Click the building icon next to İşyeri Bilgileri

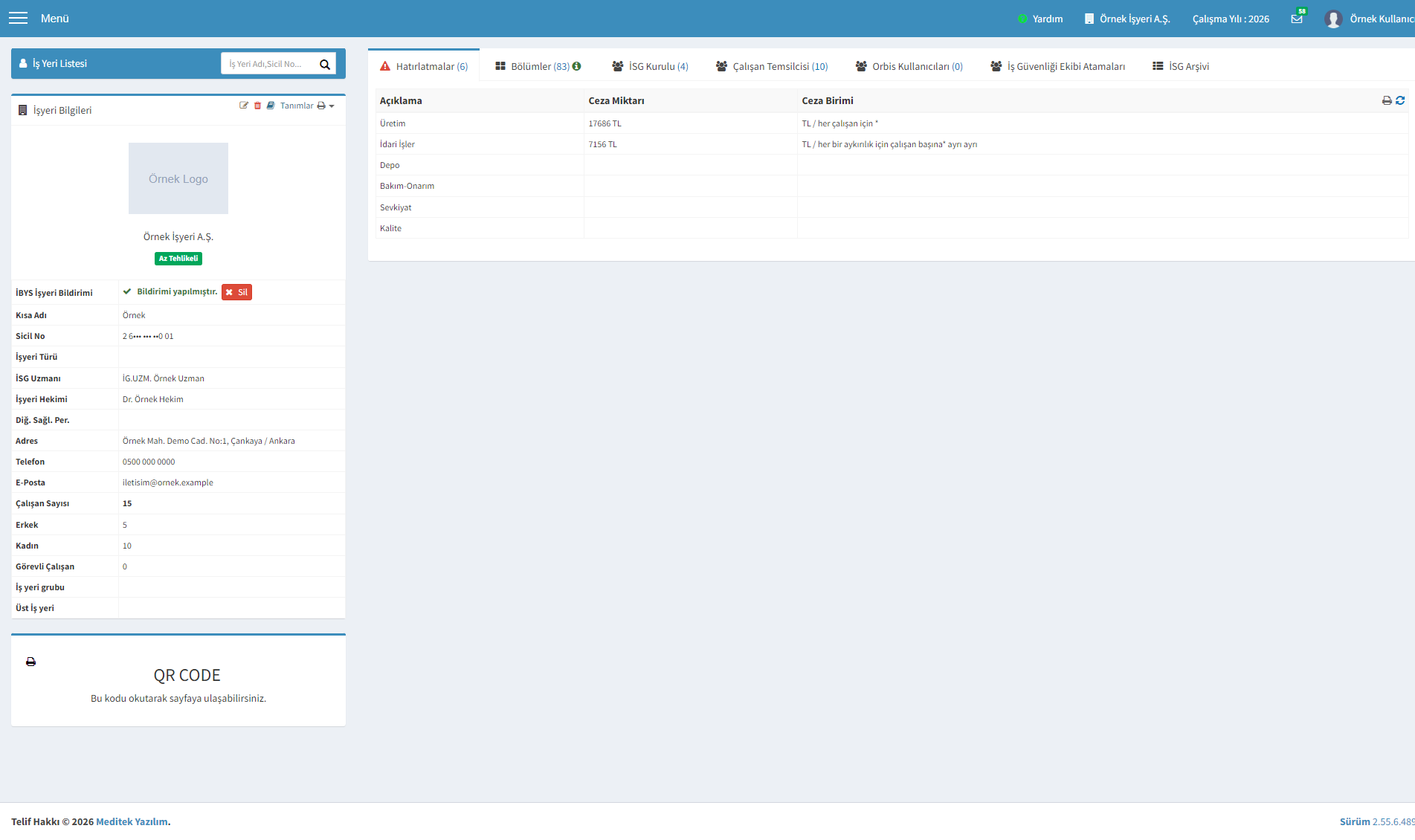pos(22,110)
